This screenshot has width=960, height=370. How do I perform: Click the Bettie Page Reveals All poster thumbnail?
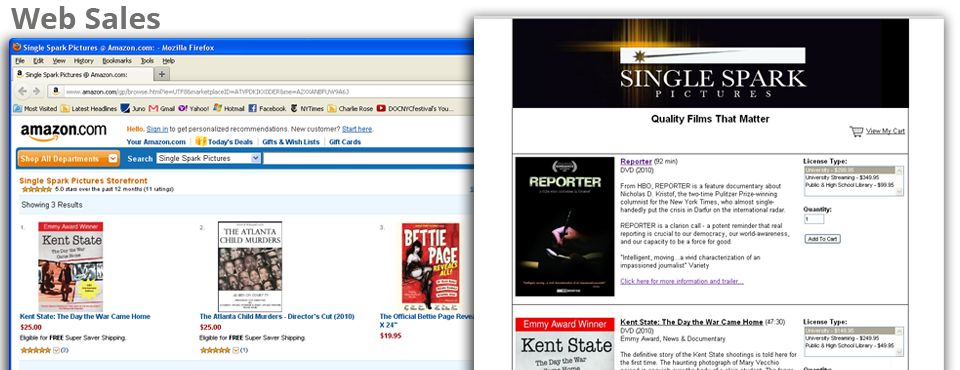click(430, 267)
